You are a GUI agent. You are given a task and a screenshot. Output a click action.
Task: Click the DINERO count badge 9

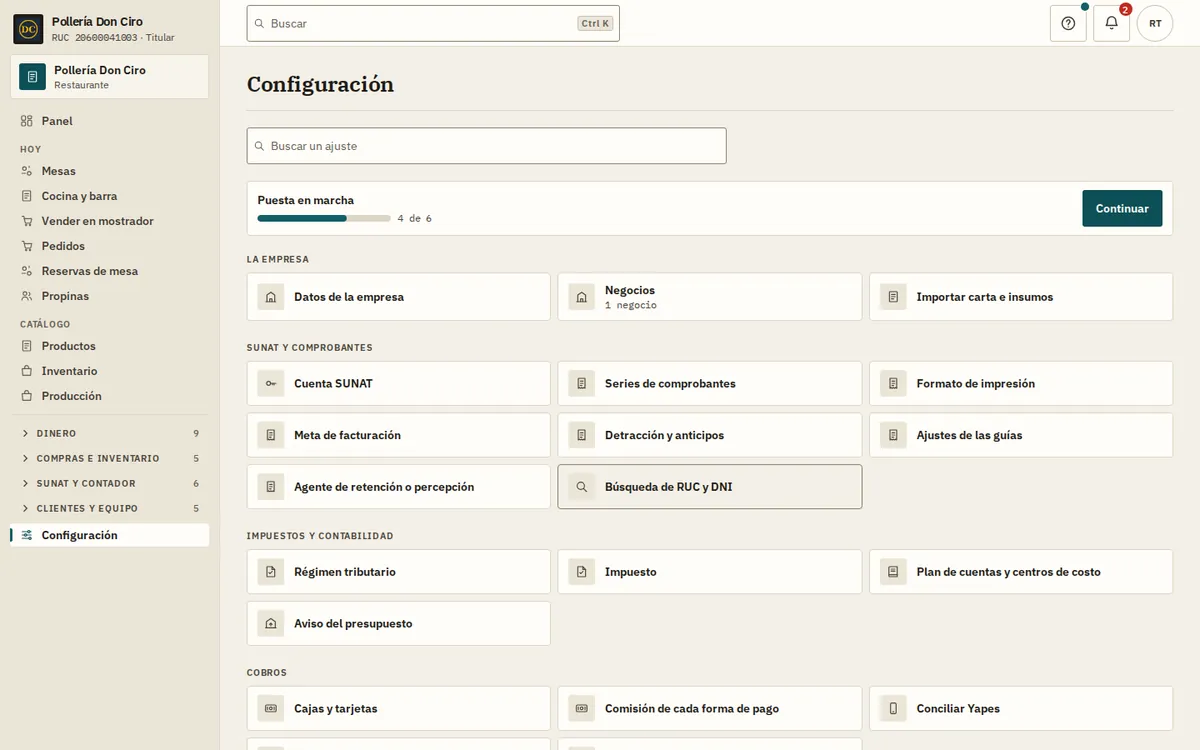pos(196,433)
